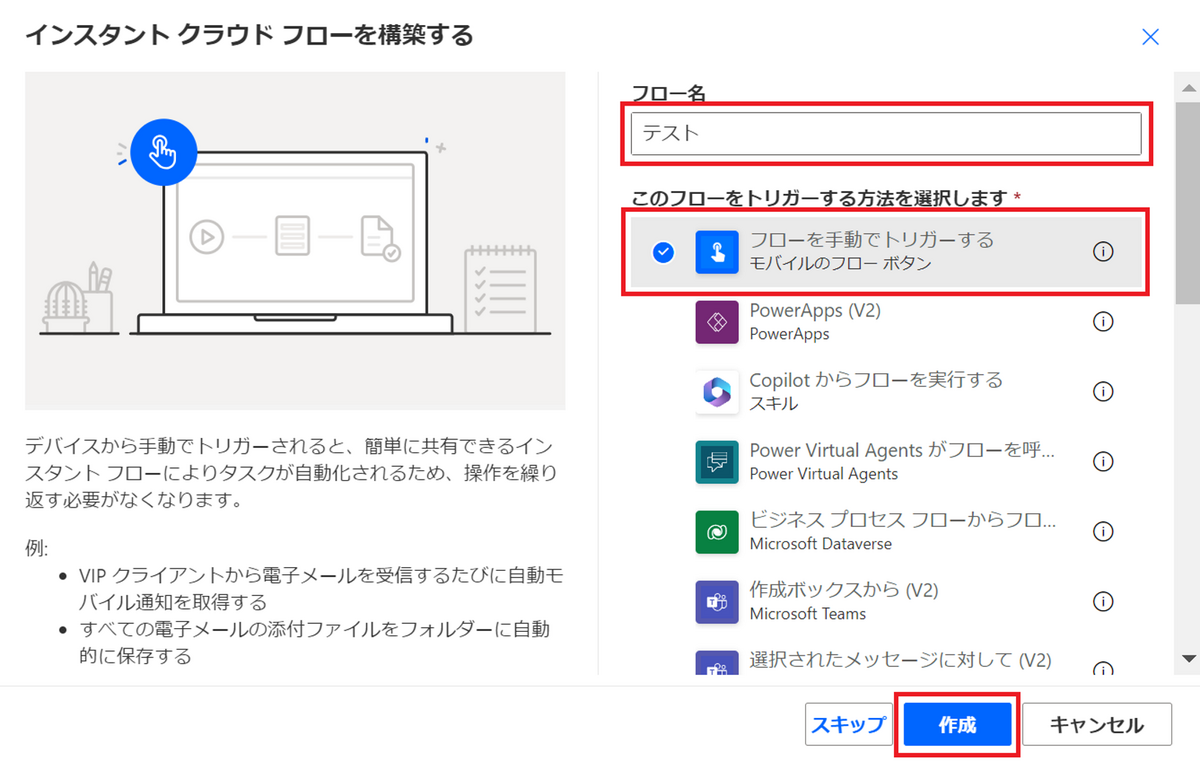Viewport: 1200px width, 761px height.
Task: Show info for Copilot からフローを実行する
Action: tap(1103, 392)
